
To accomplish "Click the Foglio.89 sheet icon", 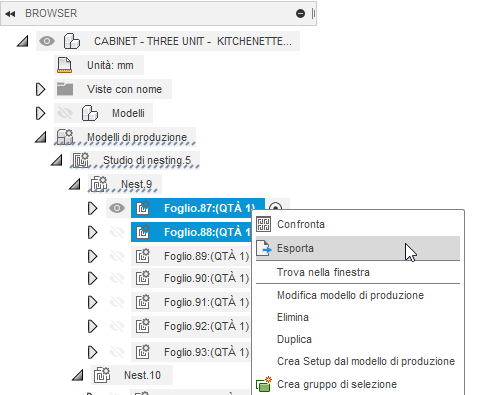I will (x=143, y=256).
